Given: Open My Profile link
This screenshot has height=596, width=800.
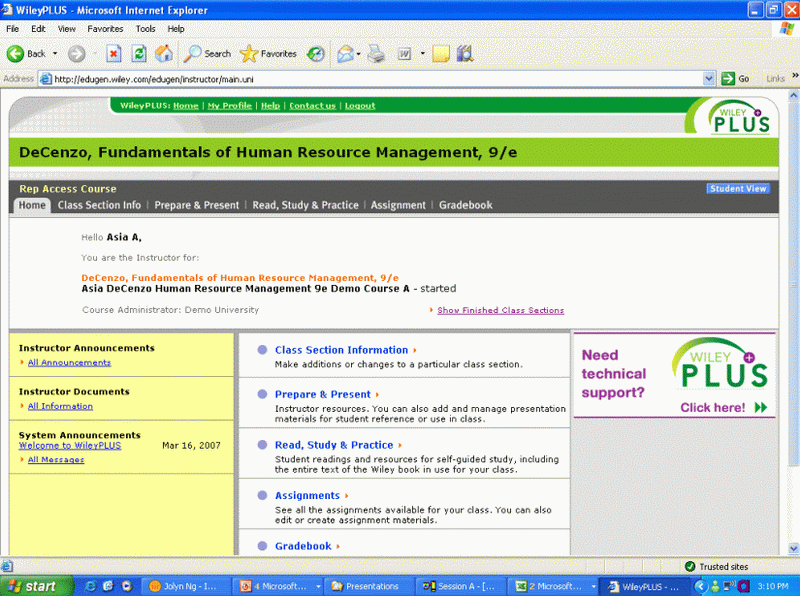Looking at the screenshot, I should (x=230, y=106).
